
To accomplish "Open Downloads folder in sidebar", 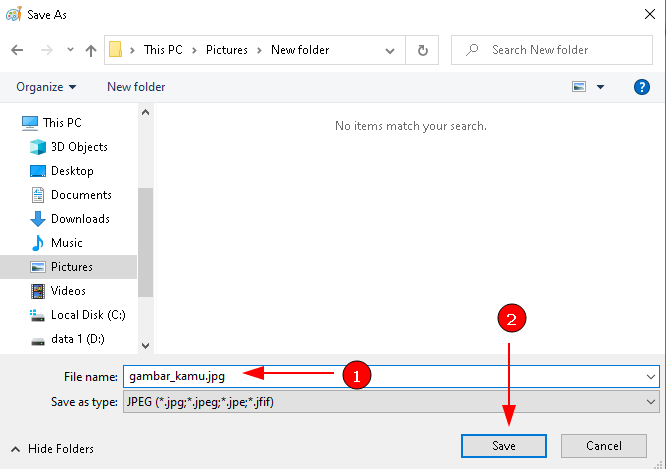I will point(80,219).
